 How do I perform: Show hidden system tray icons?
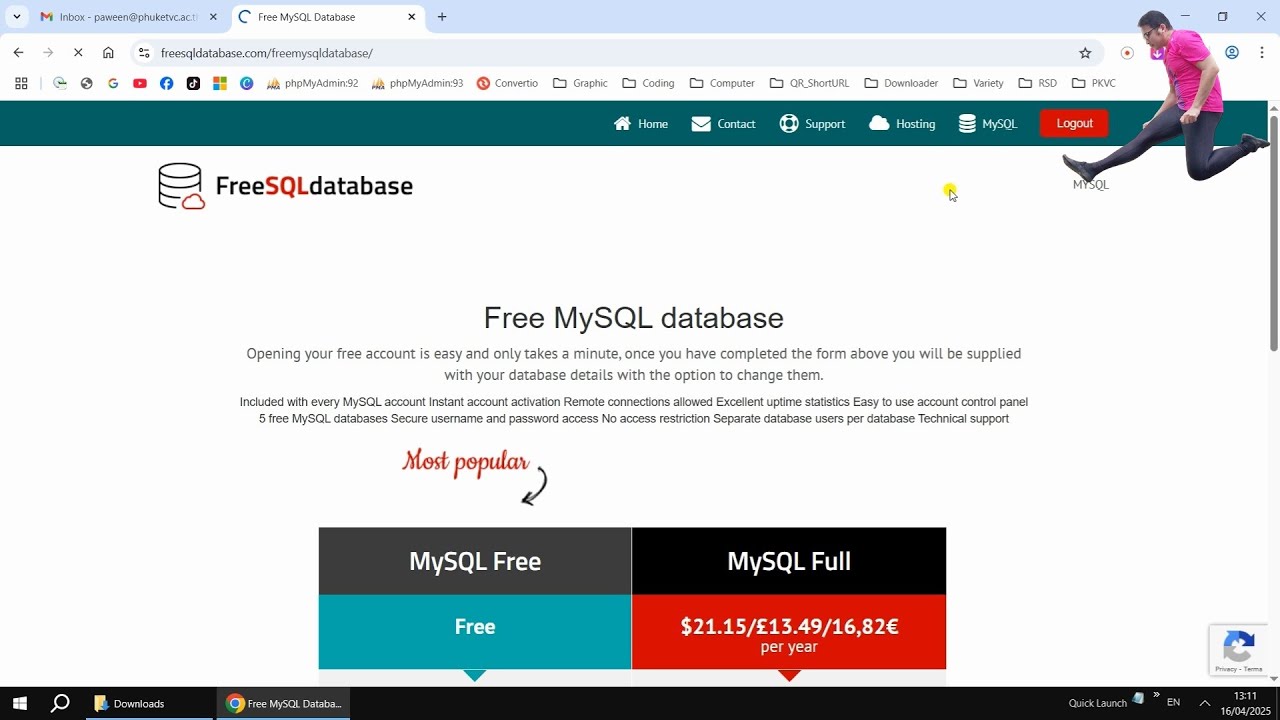pos(1204,703)
